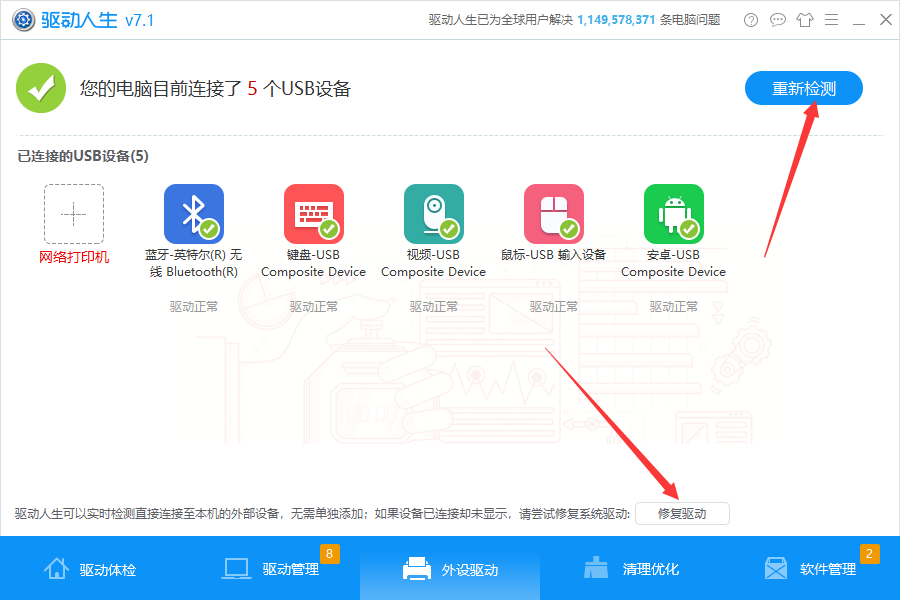Screen dimensions: 900x600
Task: Click the red 网络打印机 label
Action: [x=74, y=257]
